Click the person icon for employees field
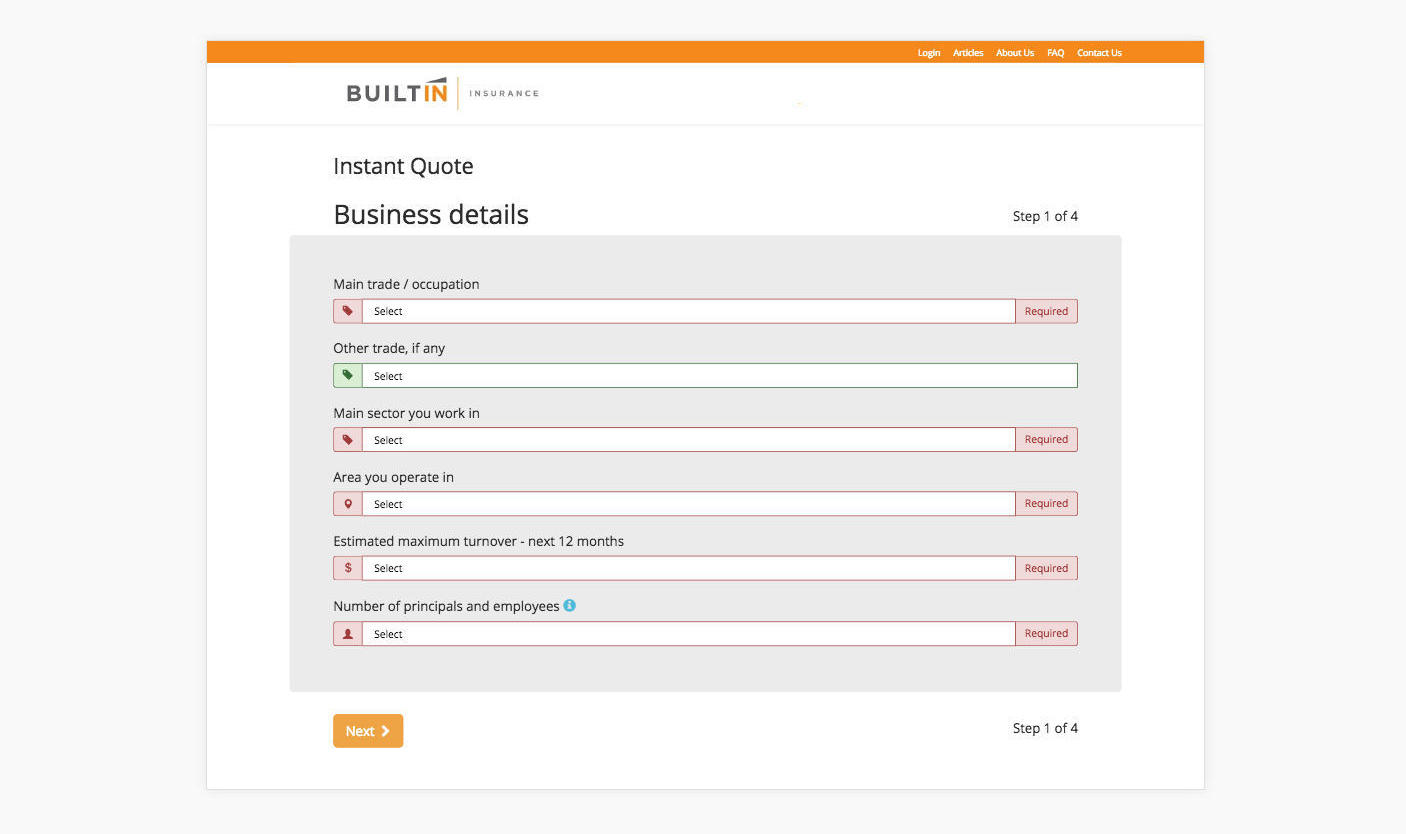Viewport: 1406px width, 834px height. point(348,634)
